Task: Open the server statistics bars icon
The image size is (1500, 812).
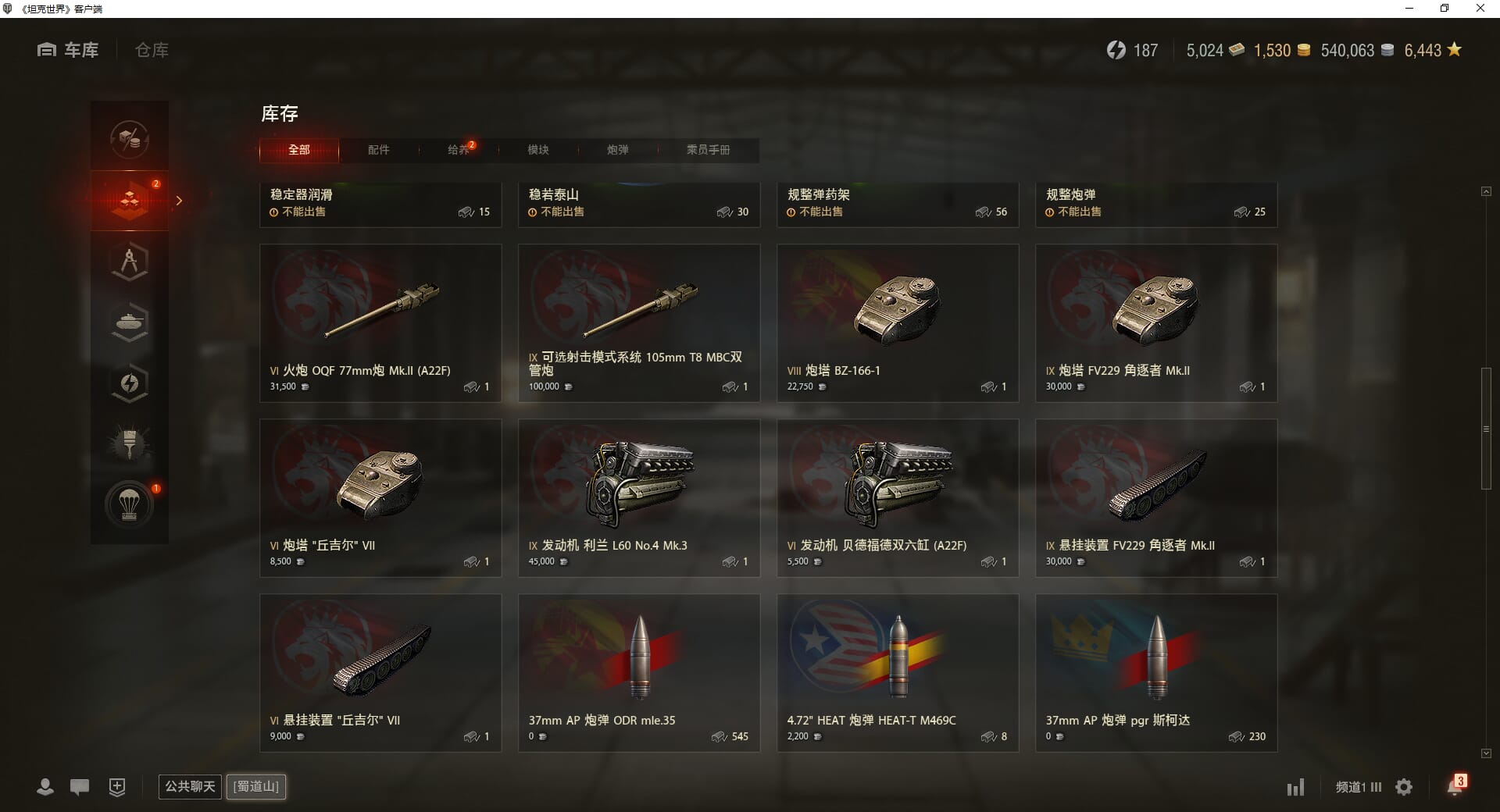Action: click(x=1295, y=787)
